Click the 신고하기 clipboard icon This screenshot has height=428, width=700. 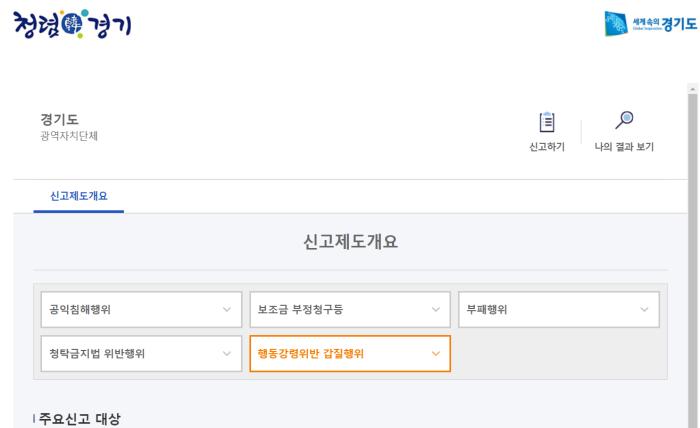[547, 122]
